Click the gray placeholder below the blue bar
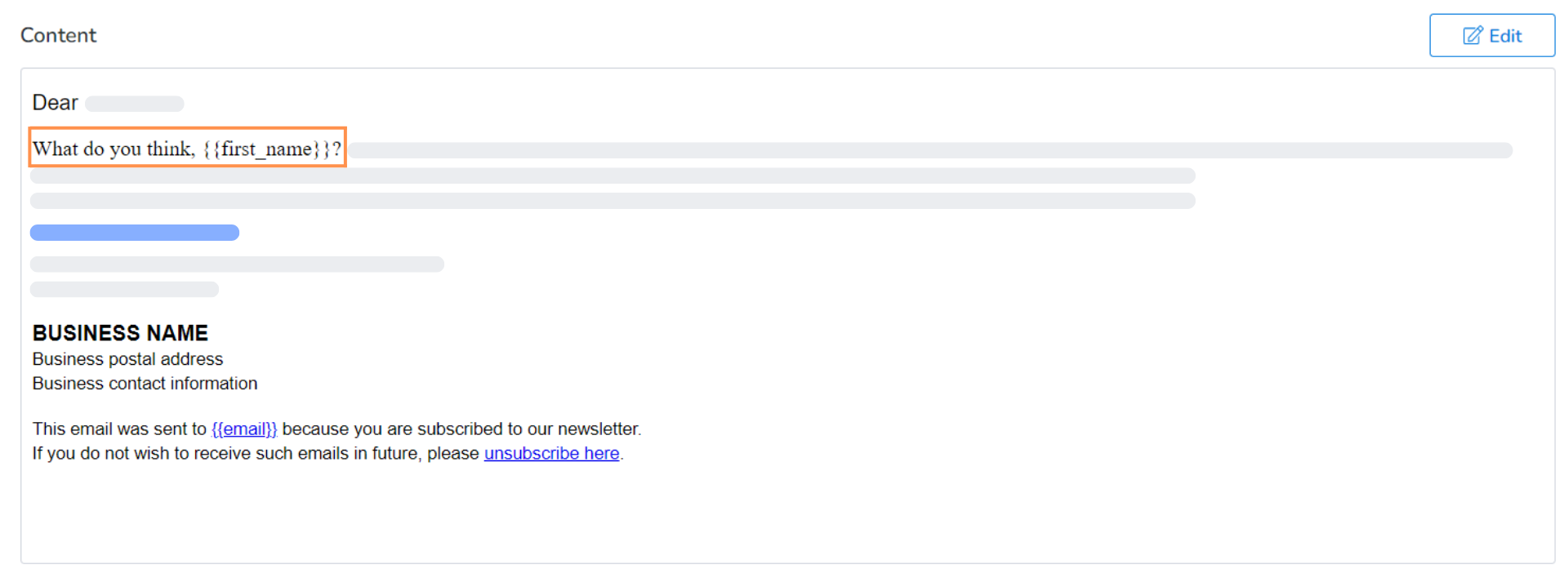Viewport: 1568px width, 582px height. point(237,264)
